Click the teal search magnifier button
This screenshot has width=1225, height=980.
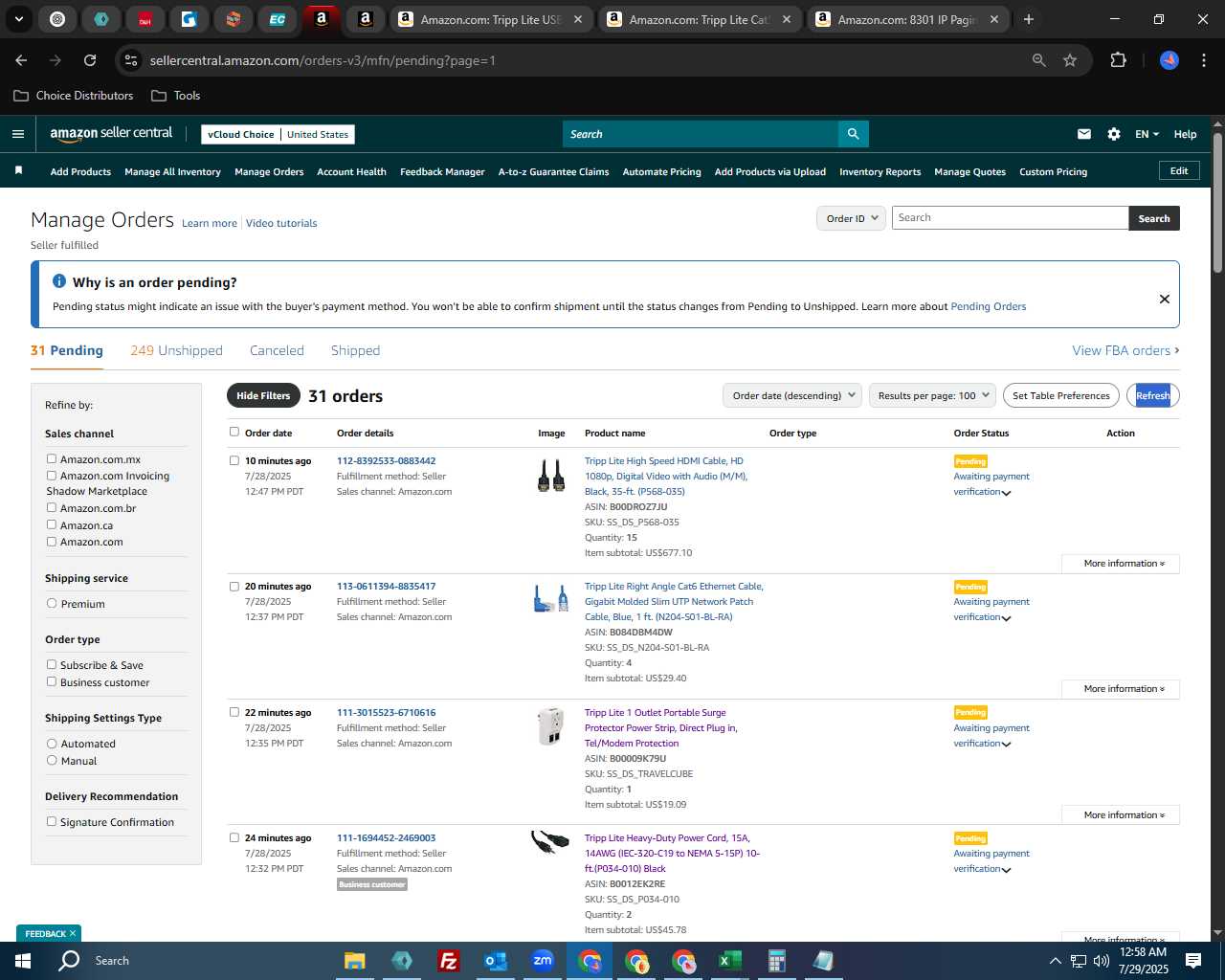pyautogui.click(x=853, y=134)
